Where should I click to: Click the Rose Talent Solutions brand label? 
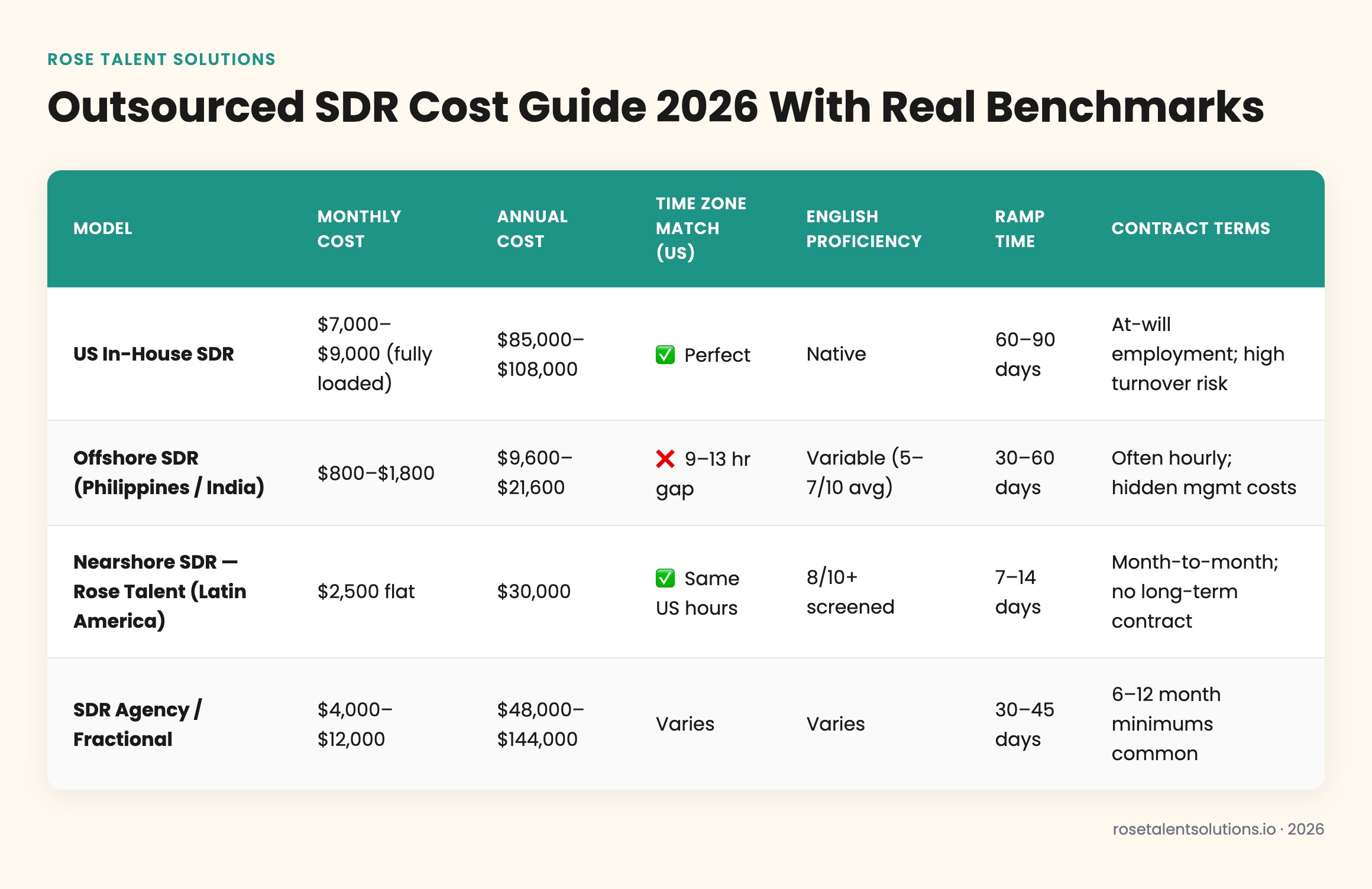point(161,59)
